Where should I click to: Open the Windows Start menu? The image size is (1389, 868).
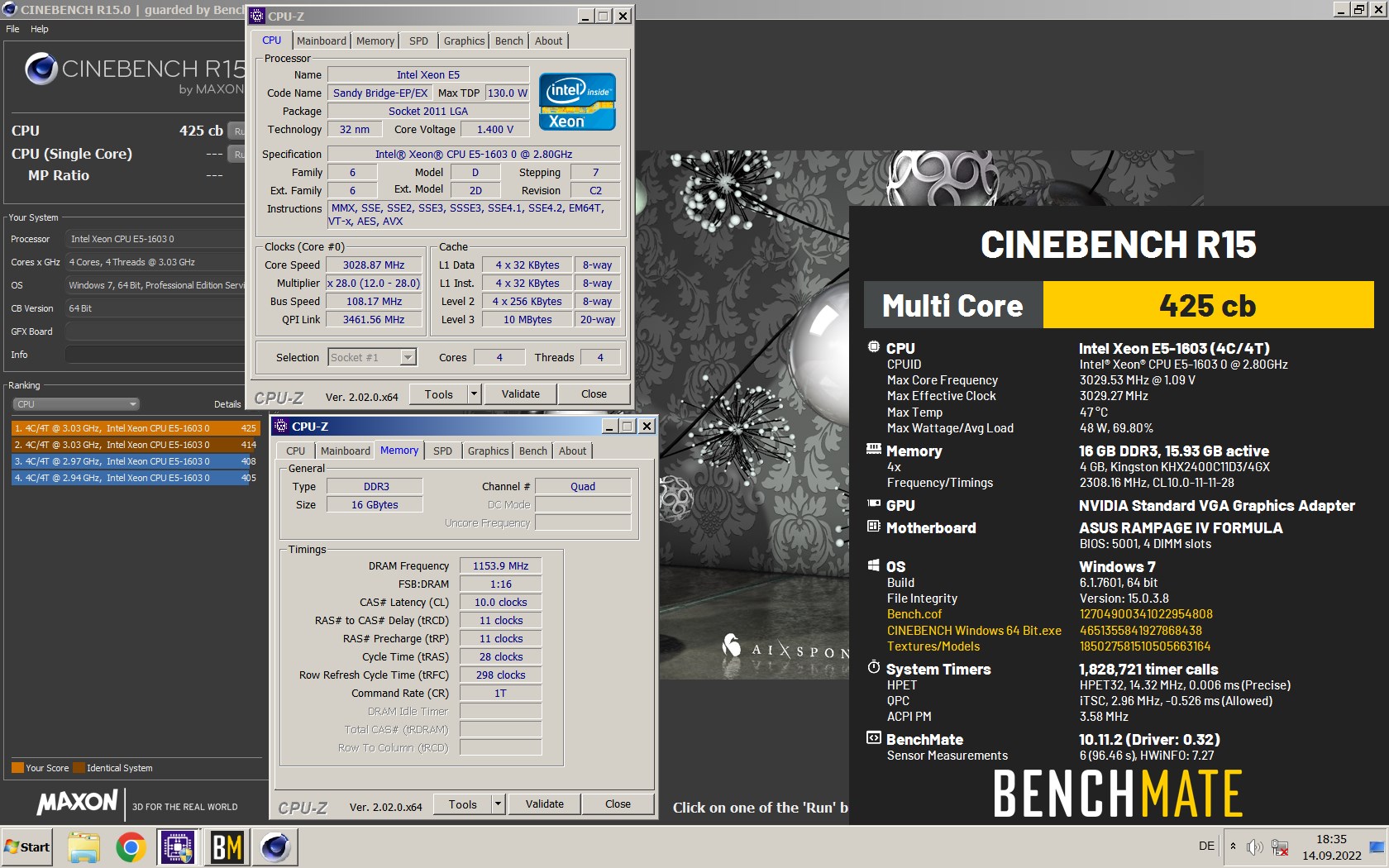click(27, 847)
